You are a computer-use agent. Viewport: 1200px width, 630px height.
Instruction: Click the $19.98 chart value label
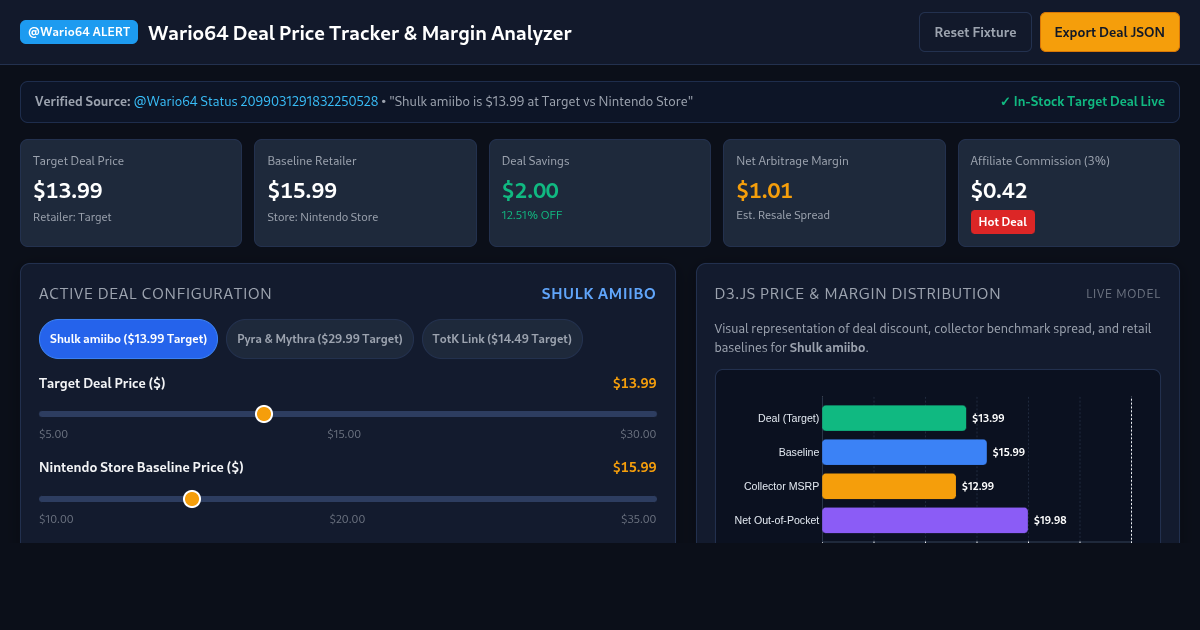[x=1050, y=520]
